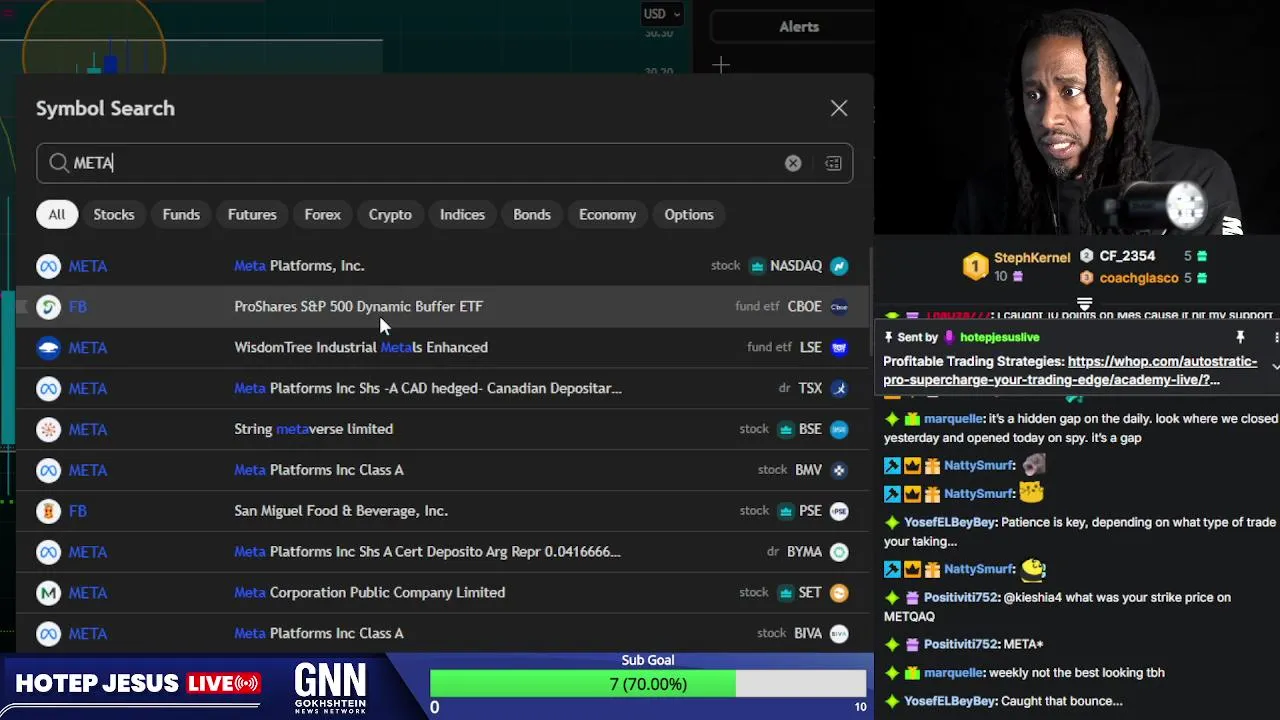1280x720 pixels.
Task: Click marquelle username on hidden gap message
Action: 954,419
